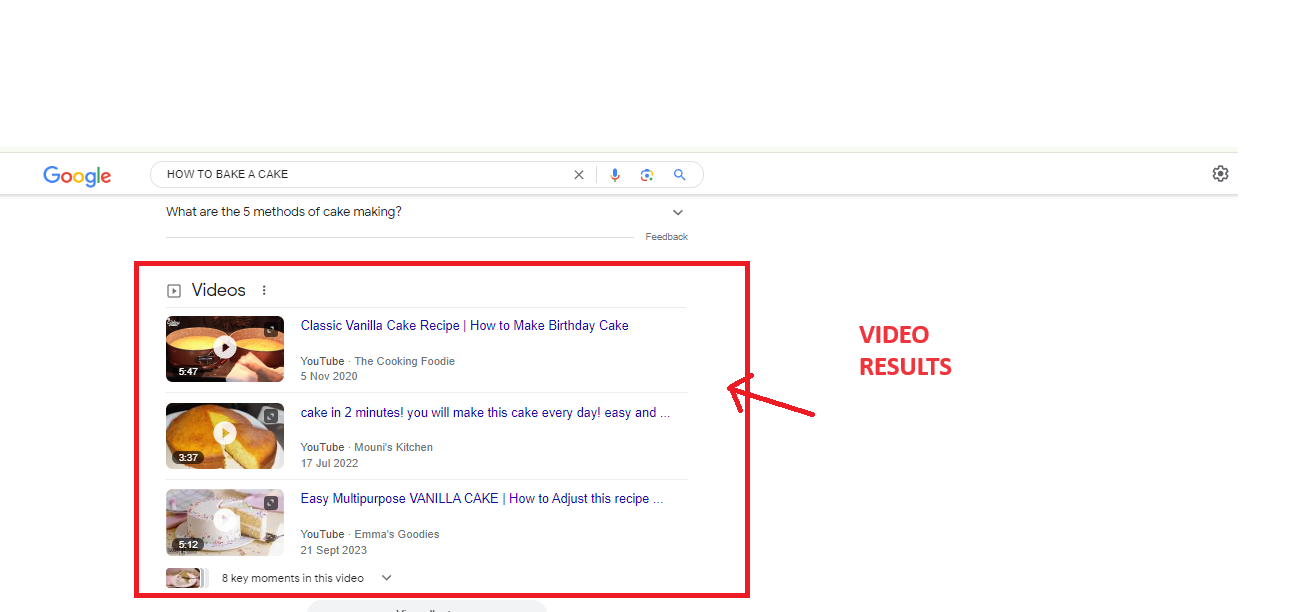Open Google Lens image search

[647, 175]
